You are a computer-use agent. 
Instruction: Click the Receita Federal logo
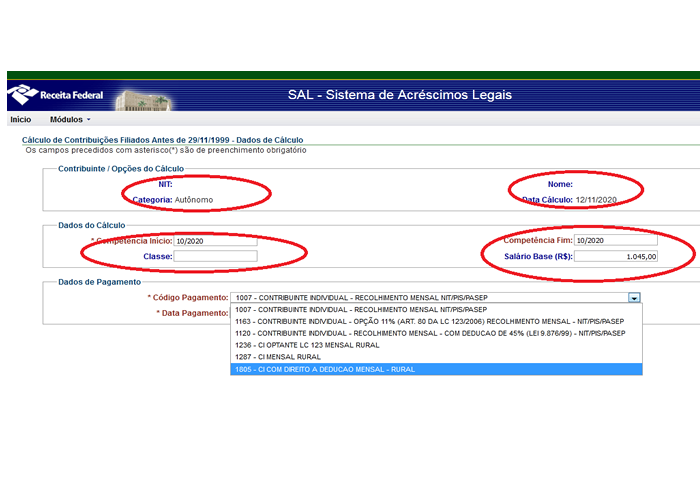click(55, 95)
